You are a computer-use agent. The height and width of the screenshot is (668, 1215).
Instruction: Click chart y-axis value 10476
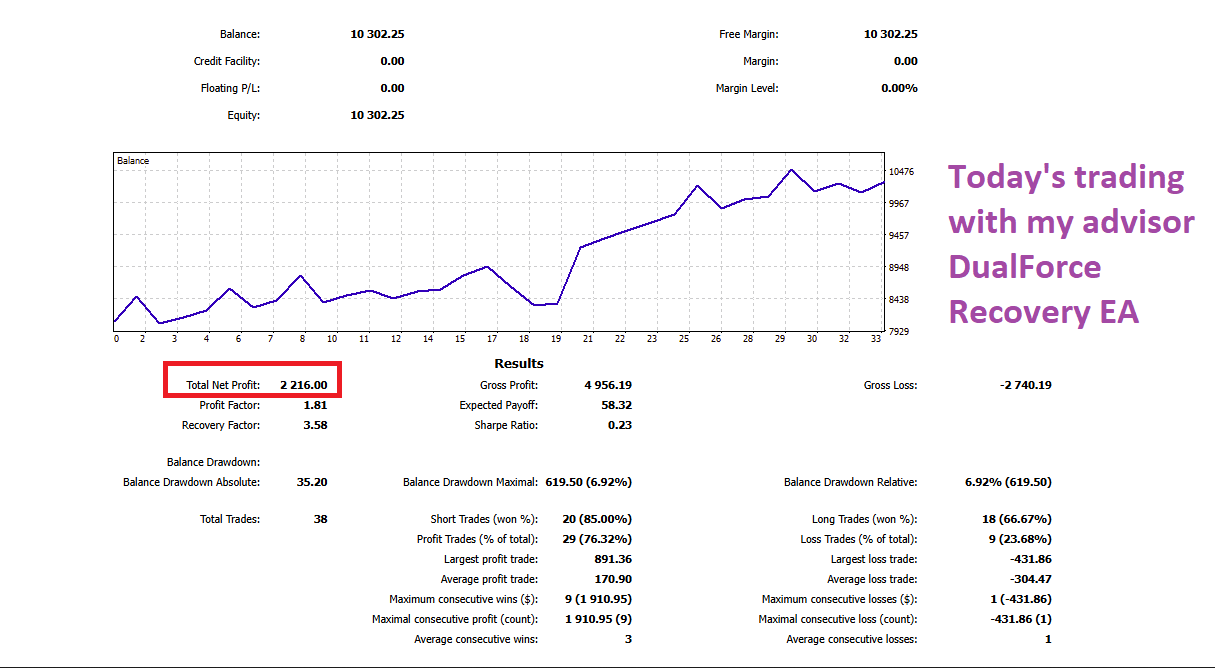[x=903, y=172]
